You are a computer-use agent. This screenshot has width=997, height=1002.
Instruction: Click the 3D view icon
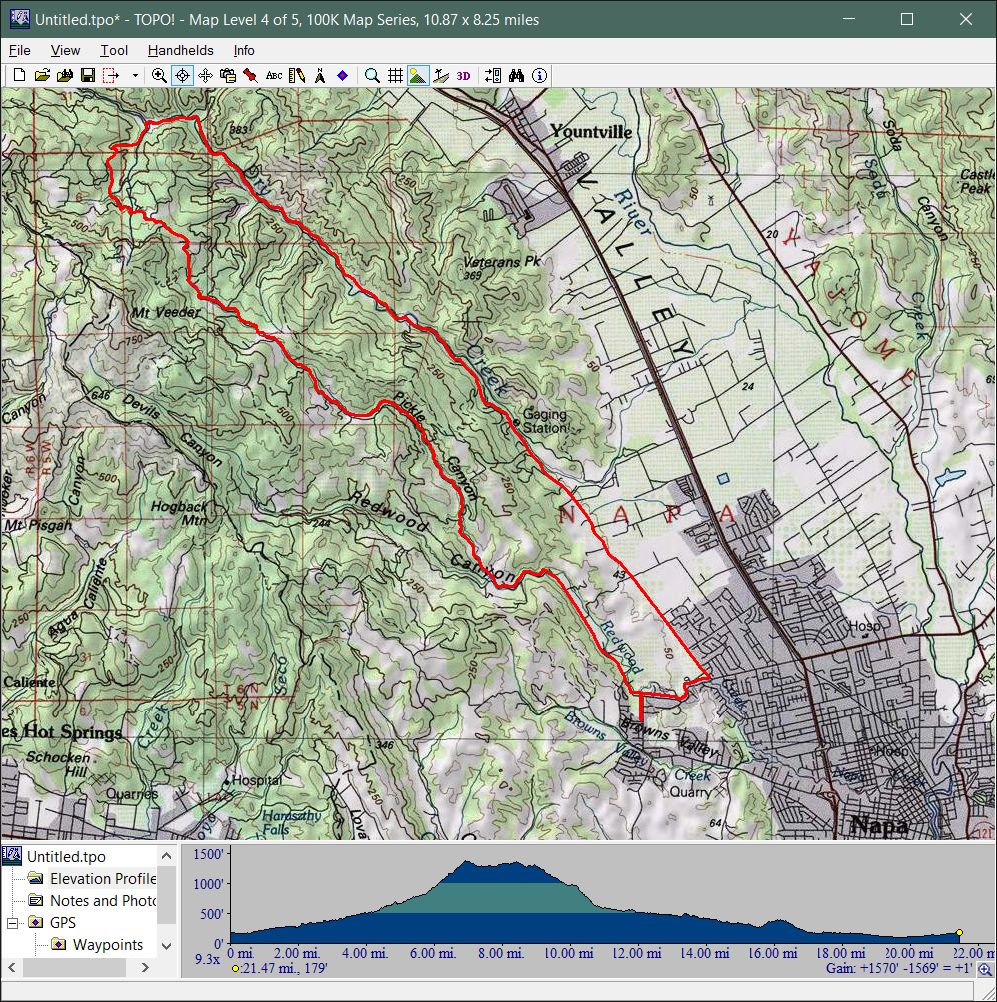(464, 75)
